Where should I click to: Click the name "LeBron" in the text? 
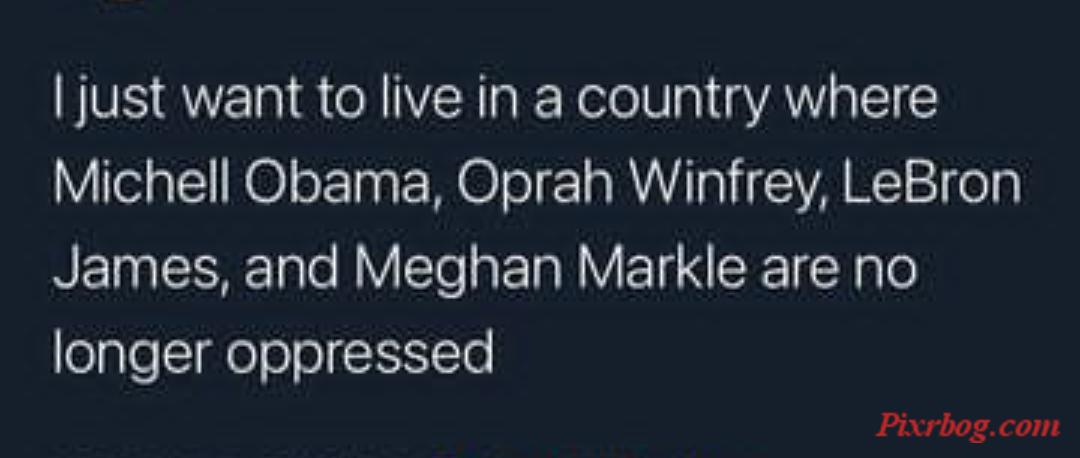[931, 183]
